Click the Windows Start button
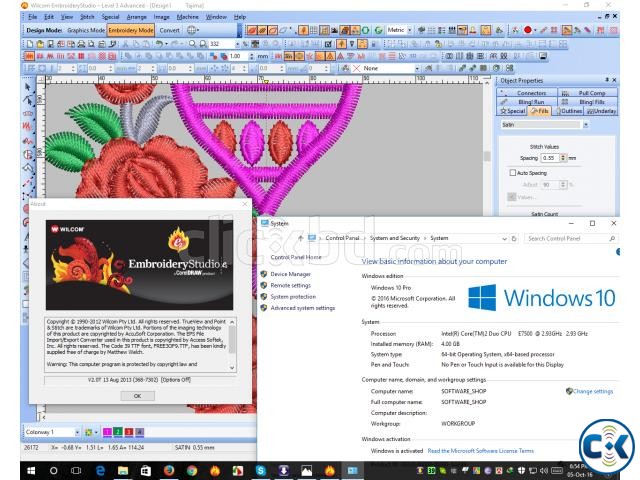640x480 pixels. pyautogui.click(x=31, y=471)
